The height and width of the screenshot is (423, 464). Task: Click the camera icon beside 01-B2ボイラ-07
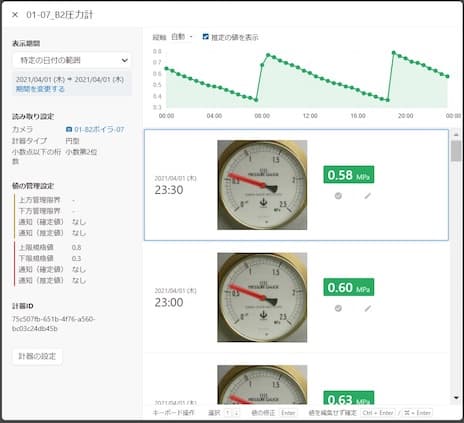tap(69, 129)
